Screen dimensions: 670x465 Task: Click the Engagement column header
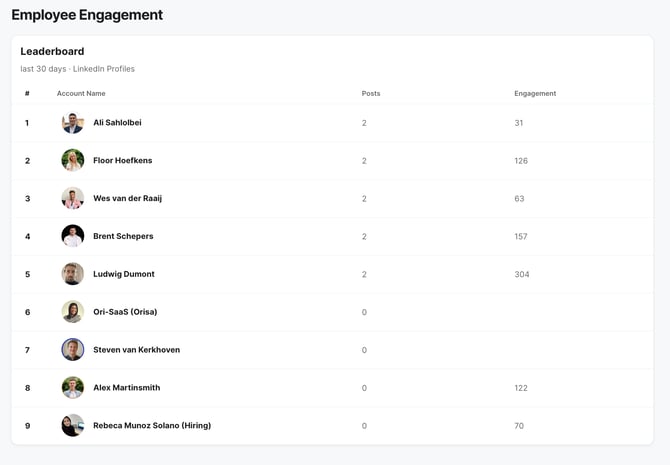click(535, 94)
